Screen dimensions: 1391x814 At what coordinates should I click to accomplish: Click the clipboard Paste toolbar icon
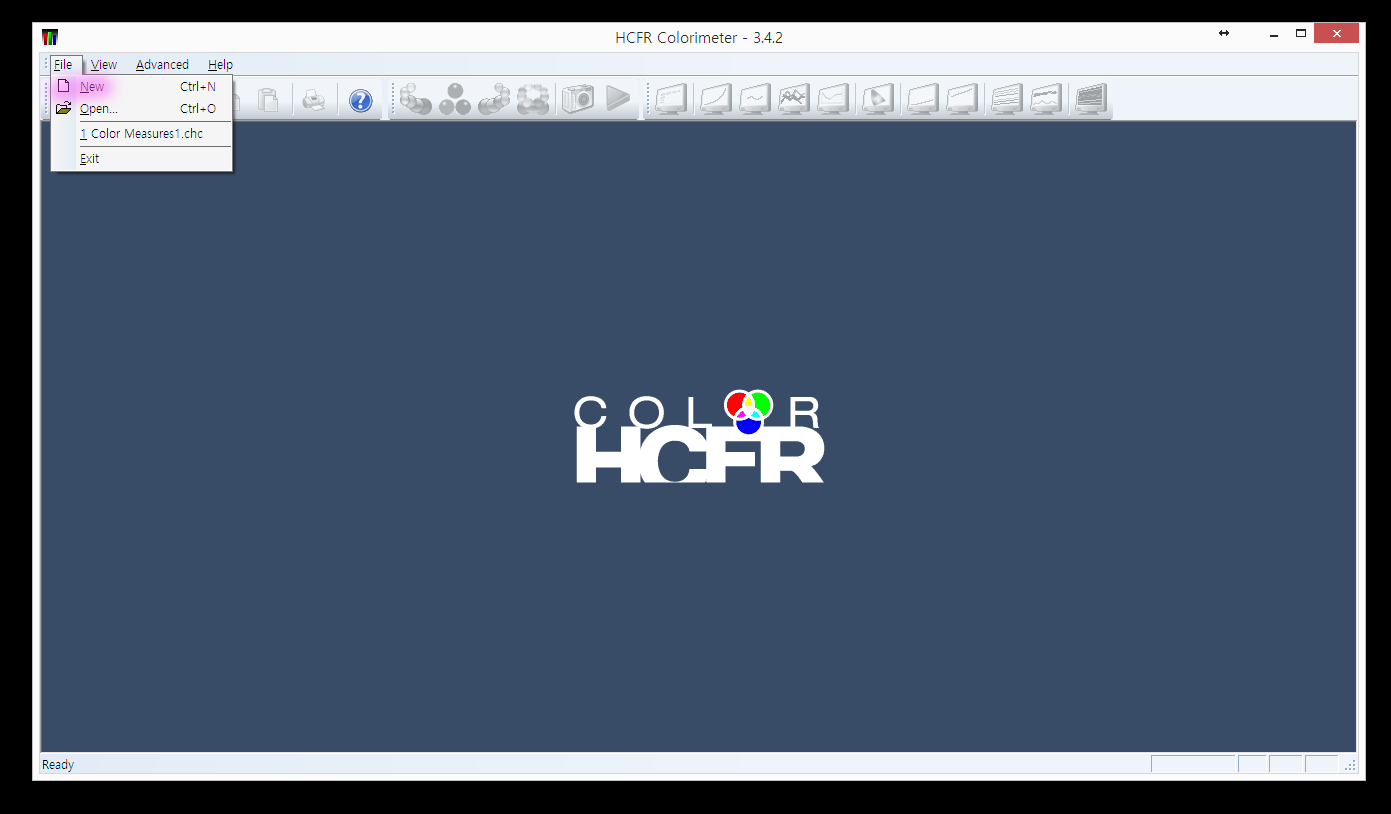pos(268,100)
